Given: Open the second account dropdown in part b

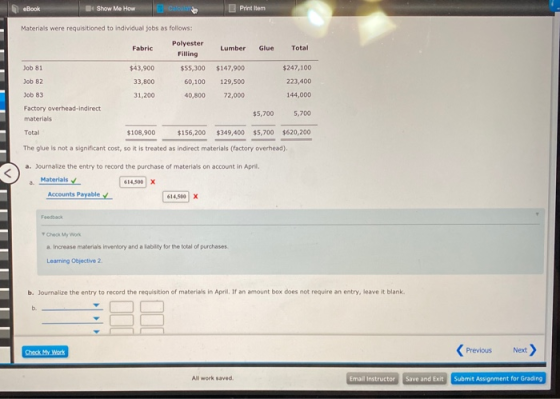Looking at the screenshot, I should coord(72,319).
